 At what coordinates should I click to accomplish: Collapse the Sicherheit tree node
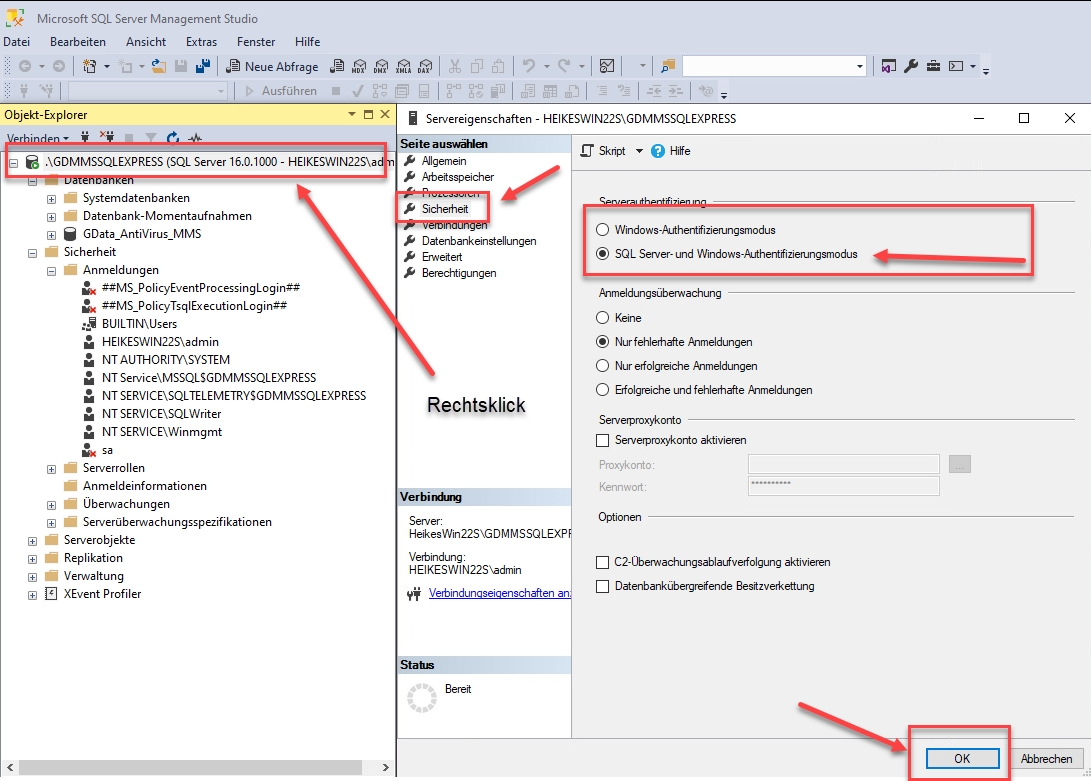coord(32,253)
